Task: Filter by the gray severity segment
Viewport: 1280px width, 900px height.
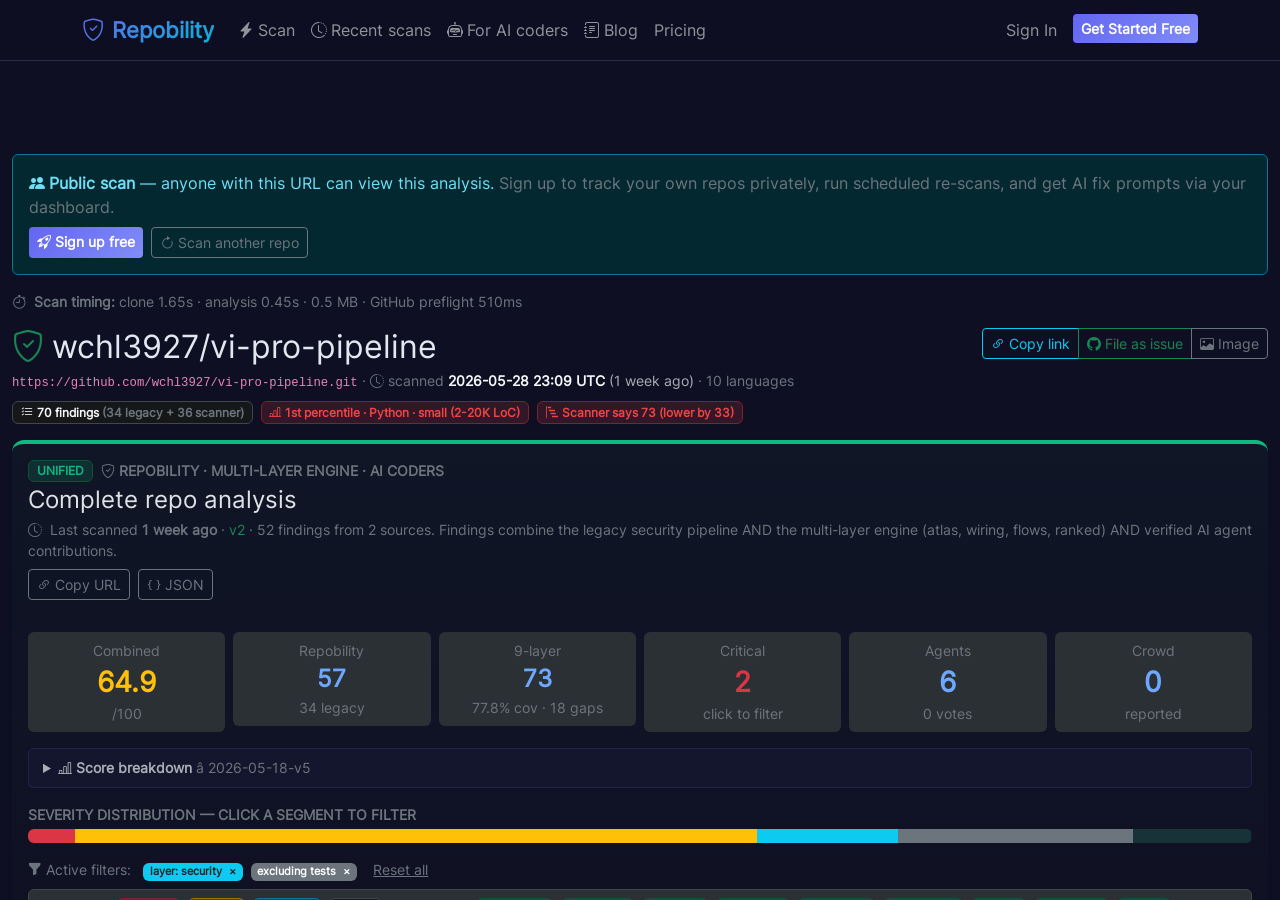Action: click(1015, 836)
